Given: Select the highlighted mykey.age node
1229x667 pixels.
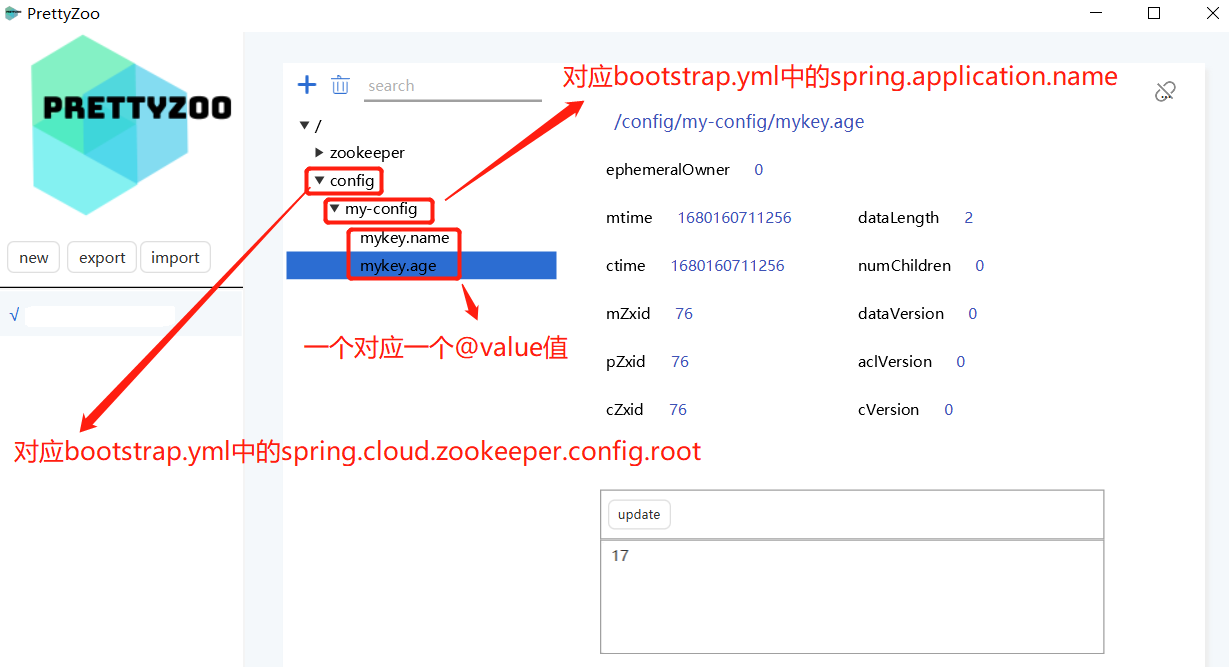Looking at the screenshot, I should tap(398, 266).
